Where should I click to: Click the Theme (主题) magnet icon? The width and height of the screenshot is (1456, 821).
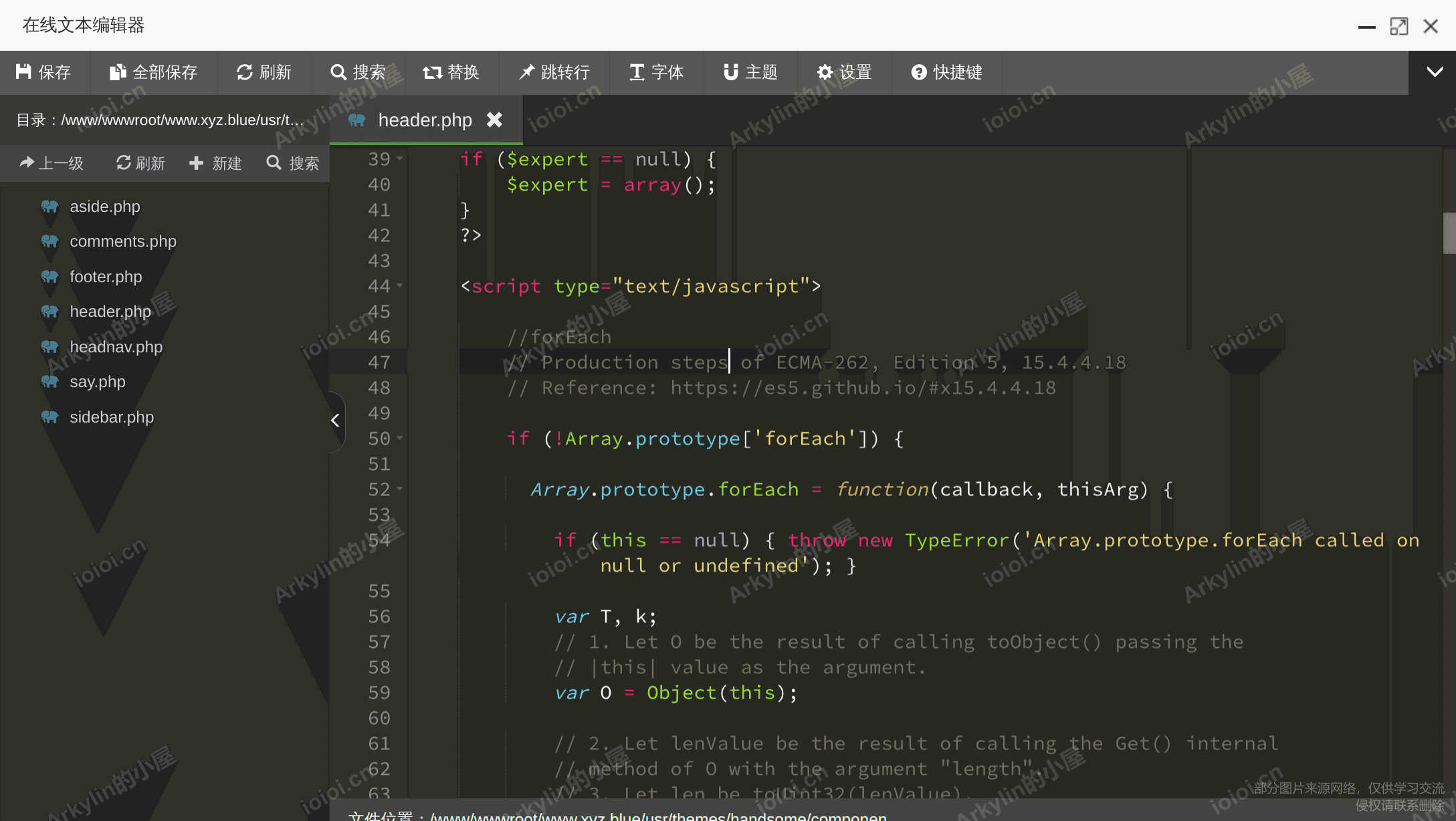[731, 72]
